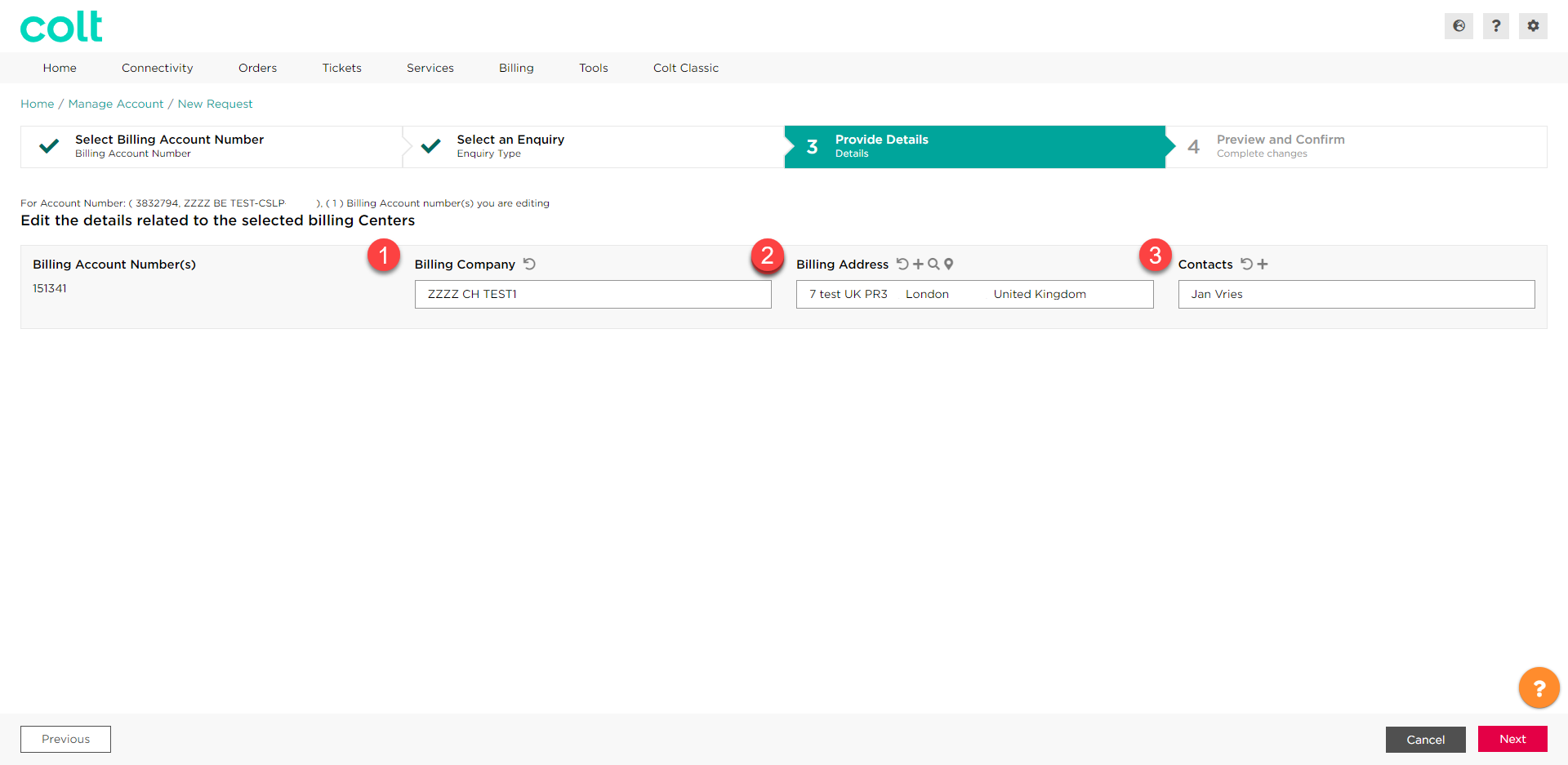Image resolution: width=1568 pixels, height=765 pixels.
Task: Click the Billing Address undo icon
Action: point(902,264)
